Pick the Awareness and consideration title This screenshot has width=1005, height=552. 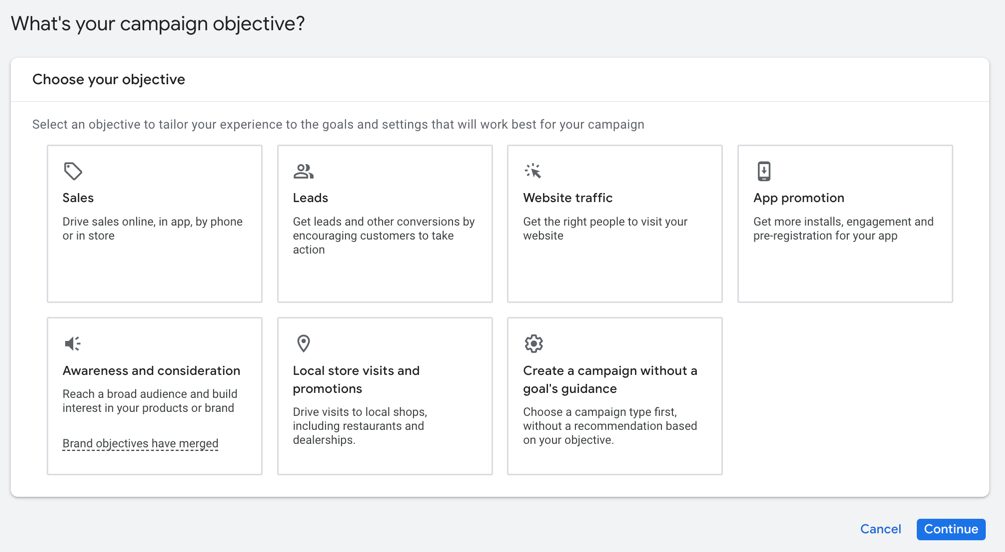click(x=151, y=371)
